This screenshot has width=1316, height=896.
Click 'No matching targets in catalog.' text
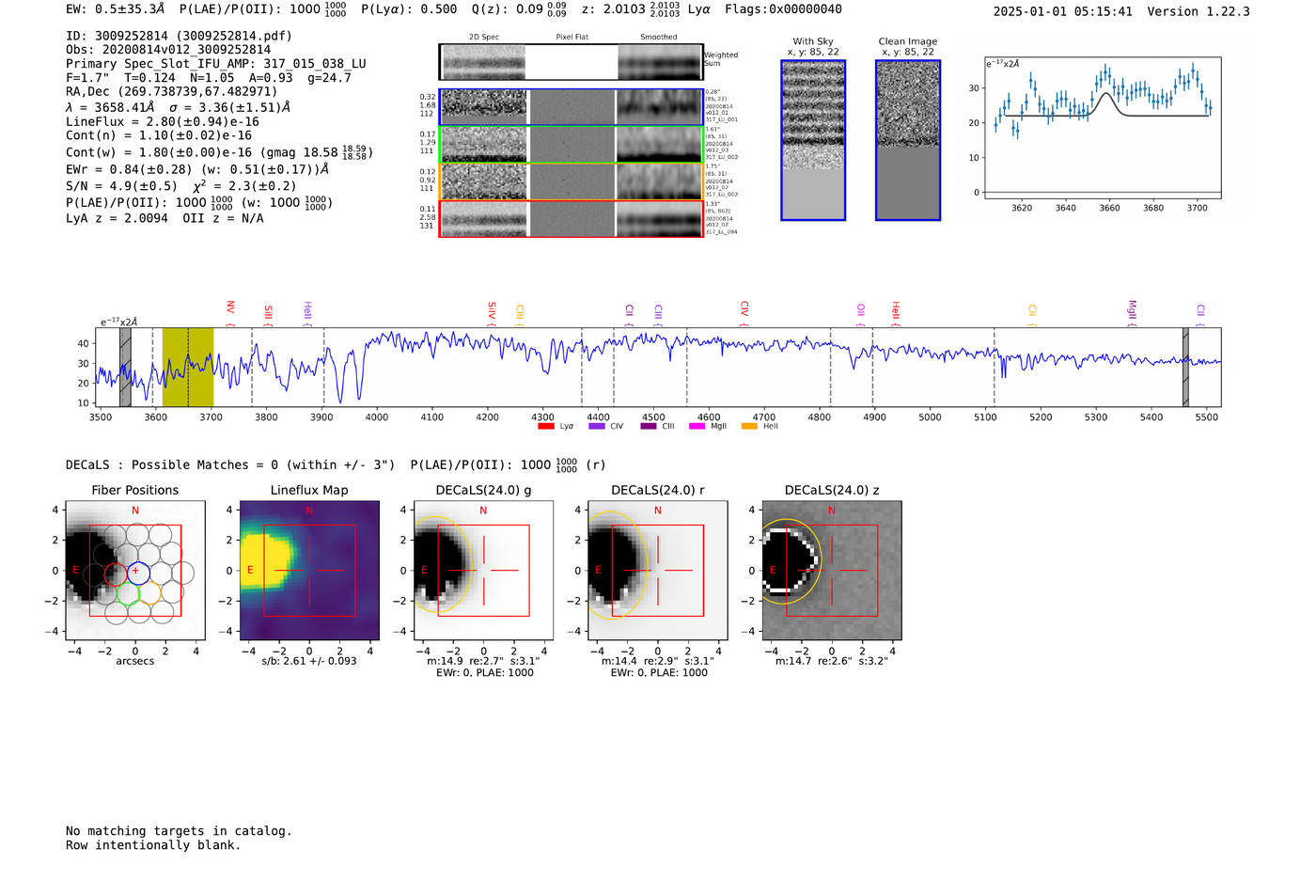coord(179,831)
